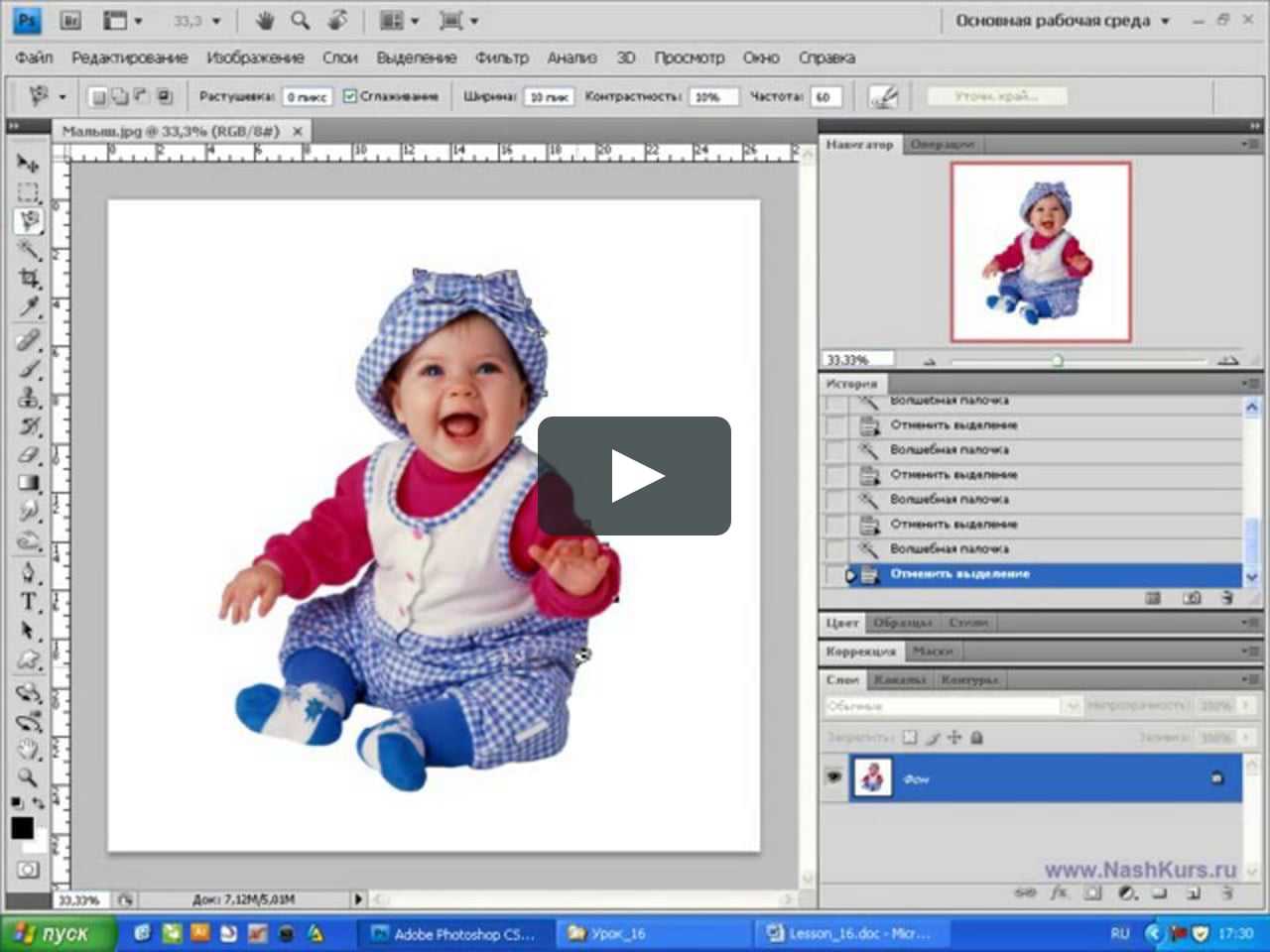Hide the Фон layer with eye icon

[834, 777]
